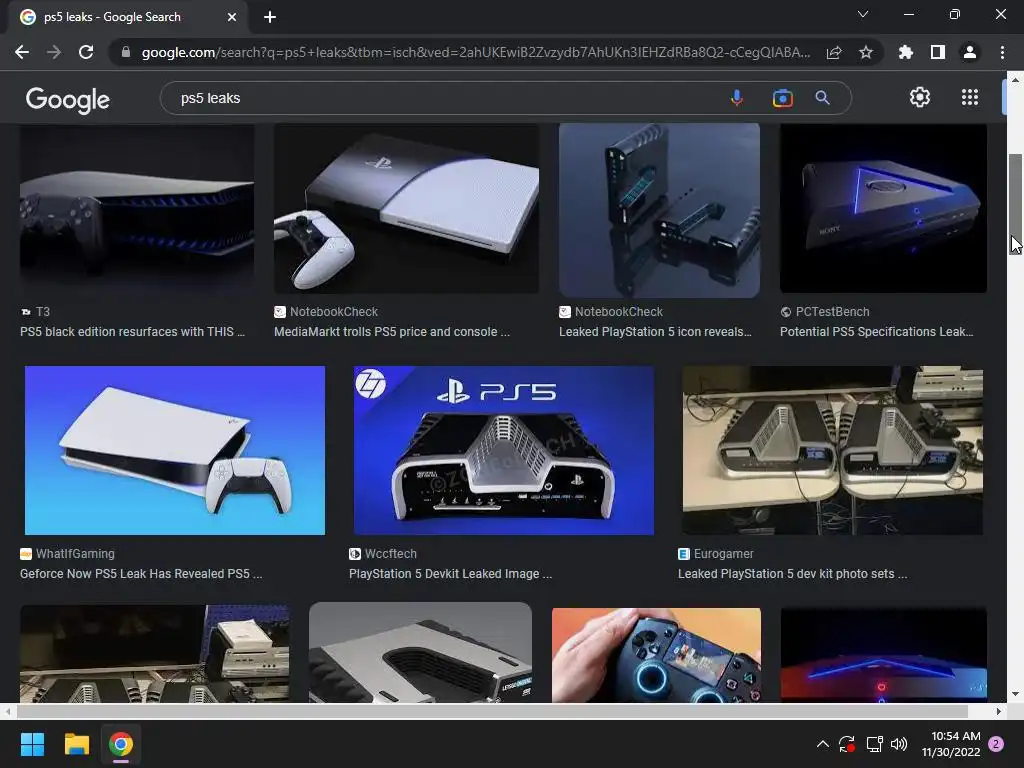Viewport: 1024px width, 768px height.
Task: Click 'MediaMarkt trolls PS5 price and console' link
Action: point(392,332)
